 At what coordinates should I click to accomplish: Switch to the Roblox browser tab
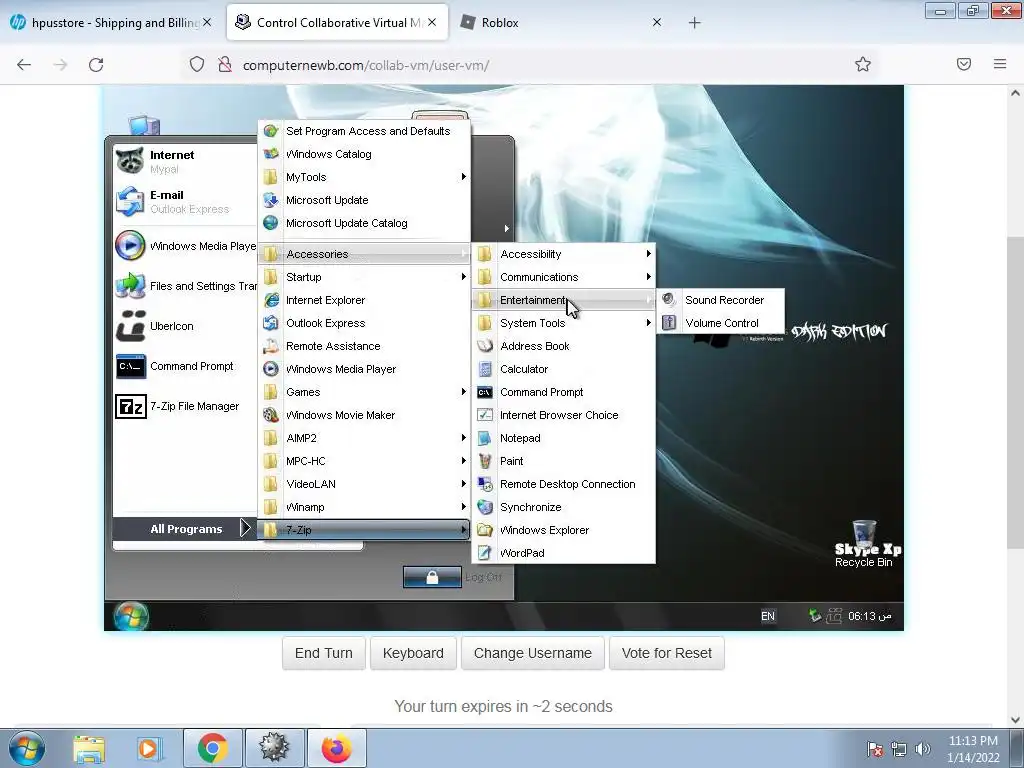point(562,22)
